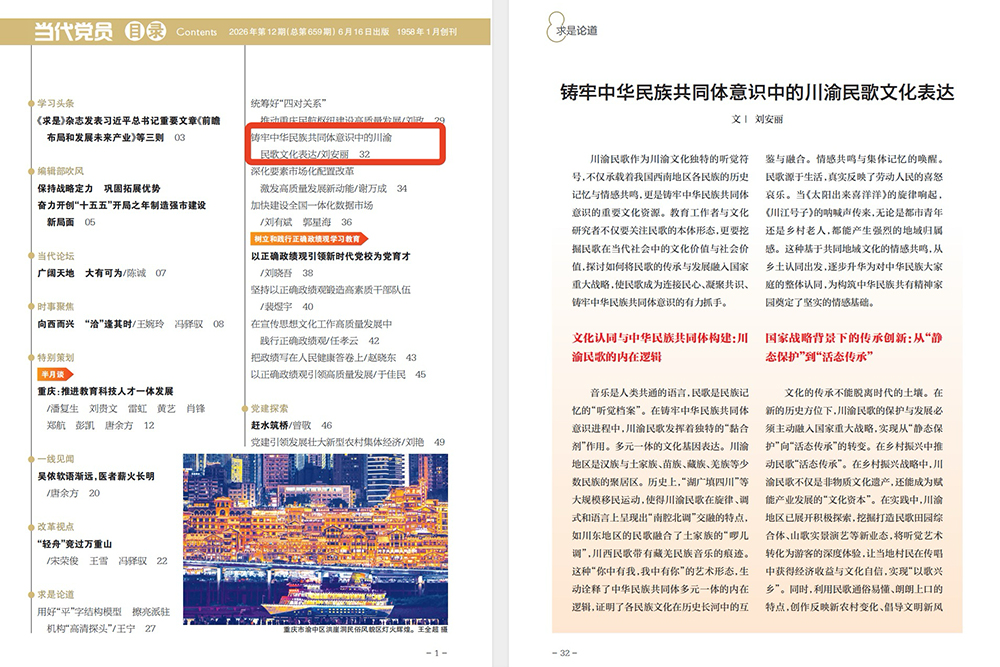Screen dimensions: 1000x667
Task: Open entry 把政绩写在人民健康答卷上/赵晓东
Action: coord(333,358)
